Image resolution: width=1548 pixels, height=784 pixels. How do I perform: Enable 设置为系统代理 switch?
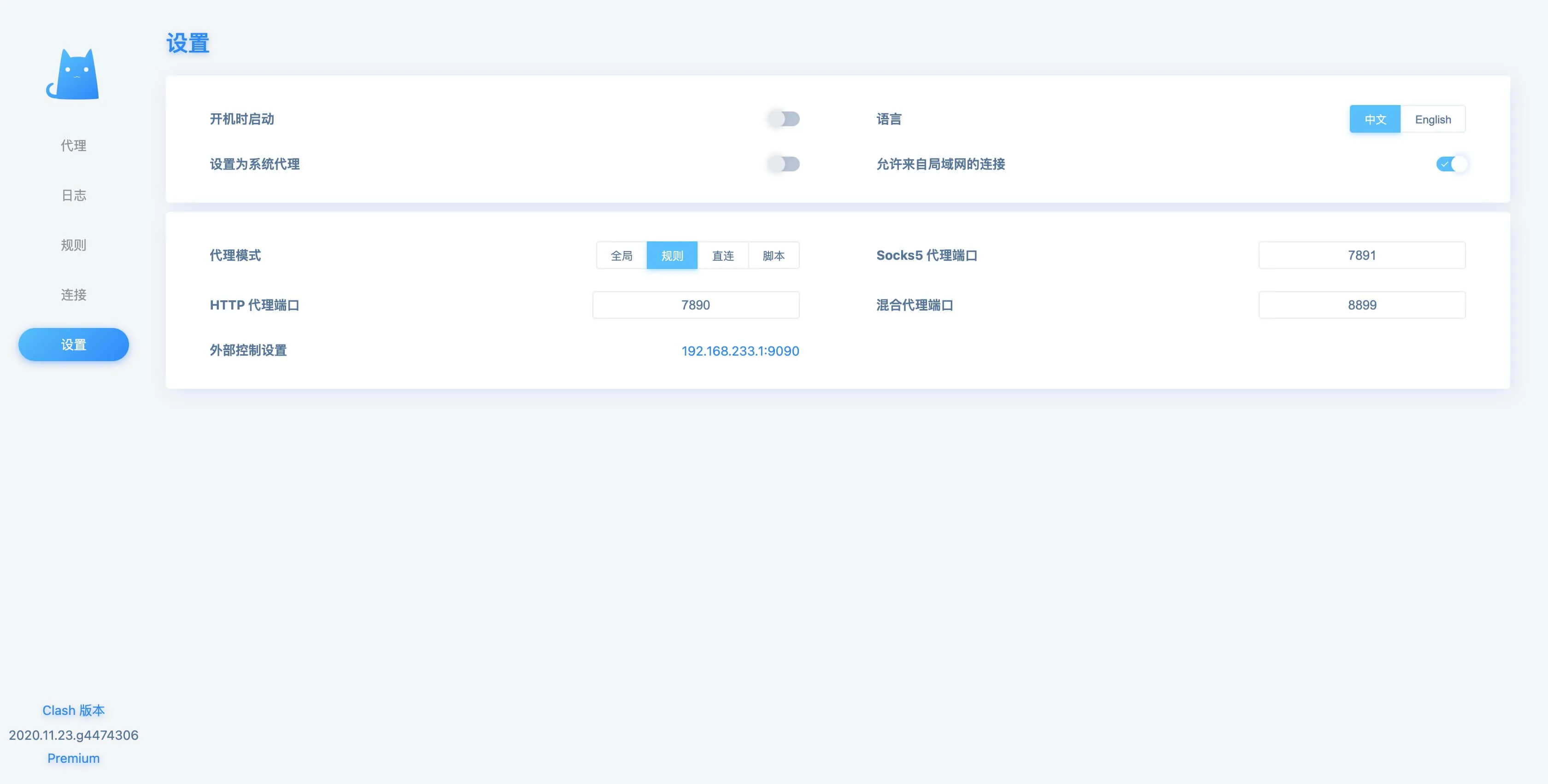784,164
